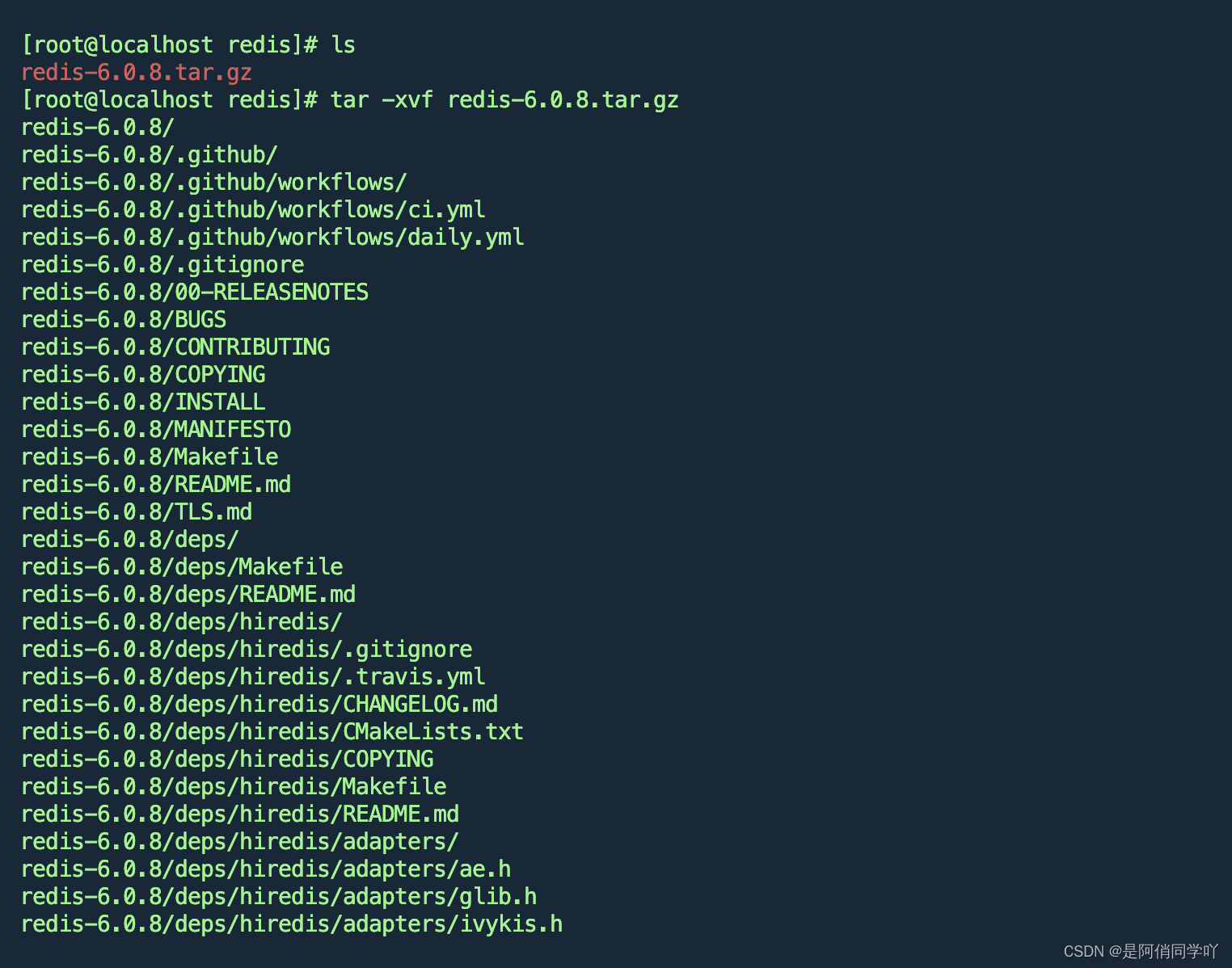The height and width of the screenshot is (968, 1232).
Task: Click the redis-6.0.8/.gitignore output line
Action: click(162, 265)
